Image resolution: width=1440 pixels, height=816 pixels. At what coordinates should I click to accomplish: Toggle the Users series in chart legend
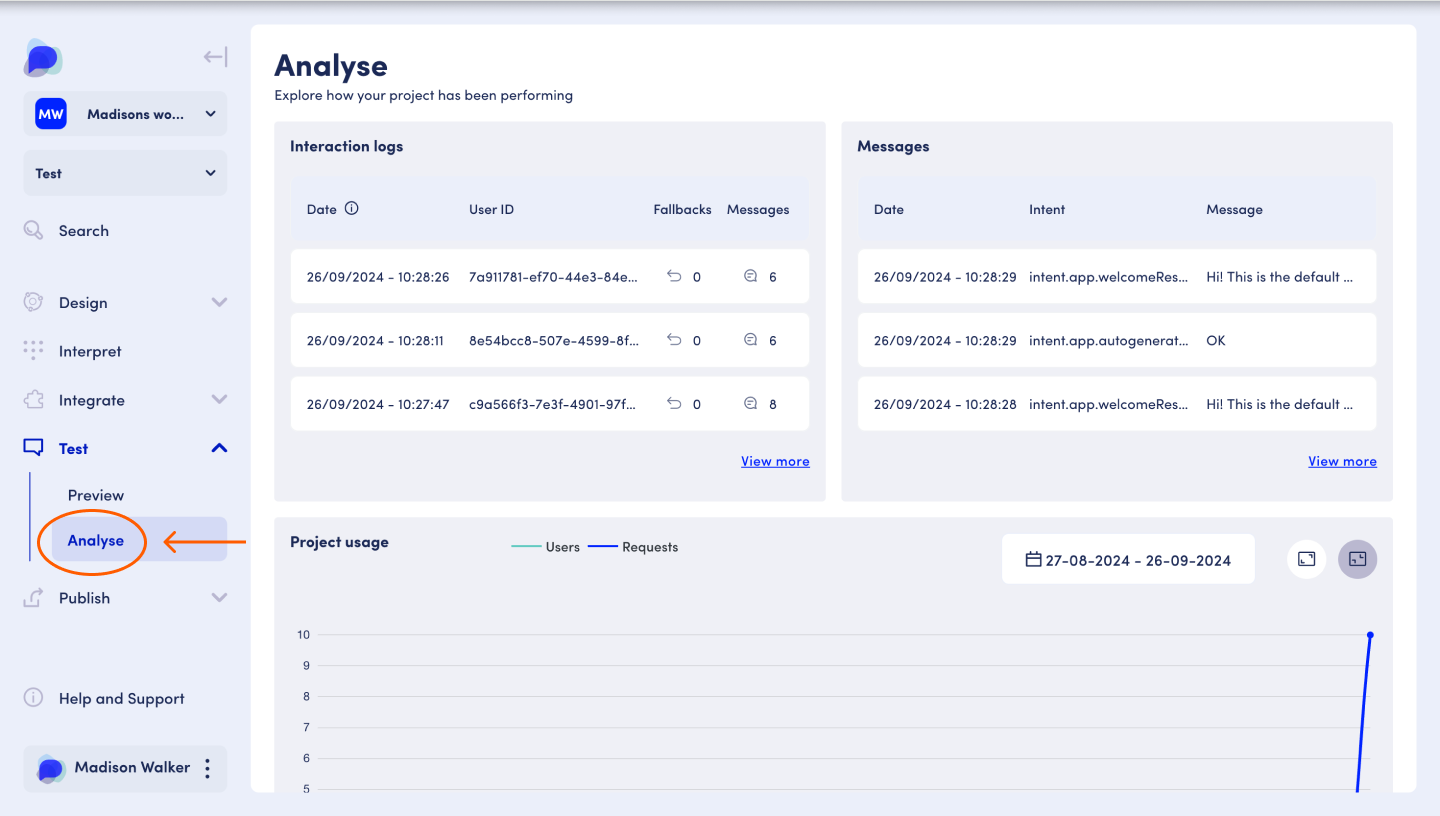pyautogui.click(x=546, y=547)
